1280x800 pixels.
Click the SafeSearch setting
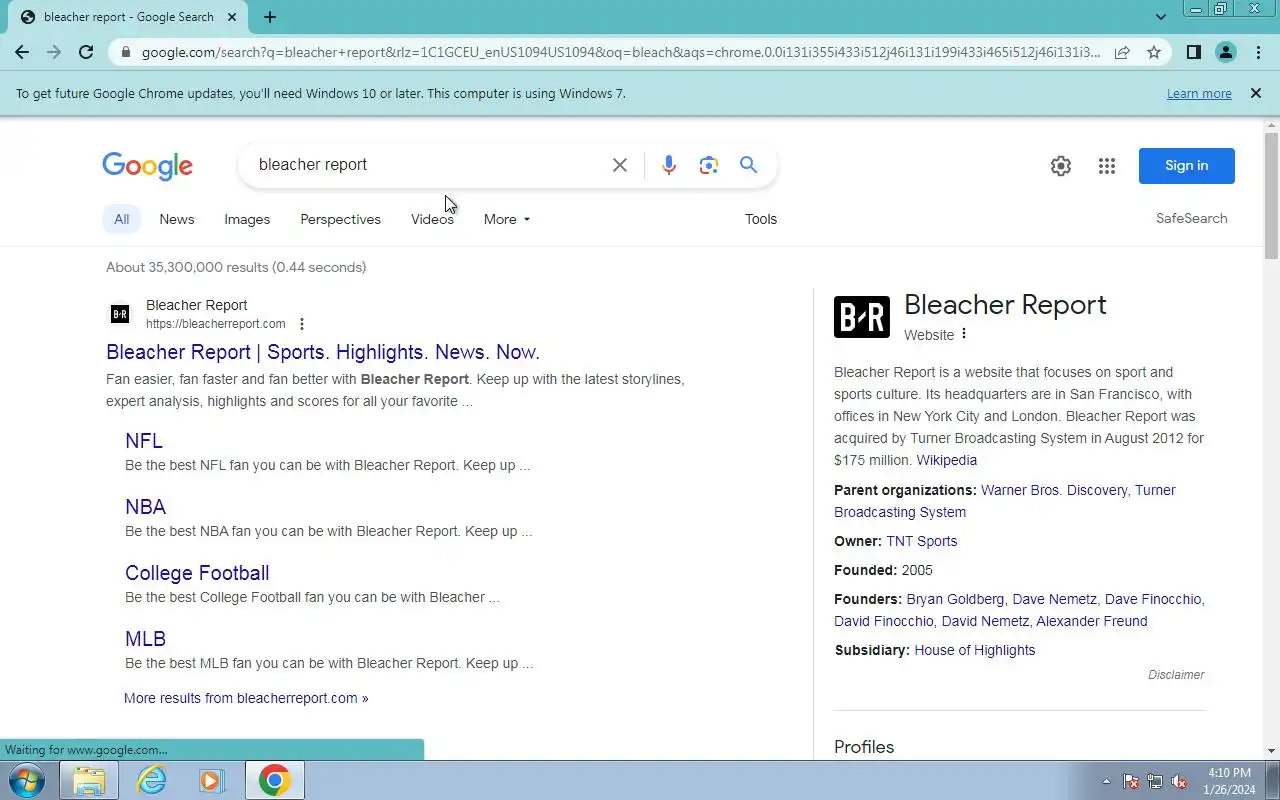(x=1191, y=218)
